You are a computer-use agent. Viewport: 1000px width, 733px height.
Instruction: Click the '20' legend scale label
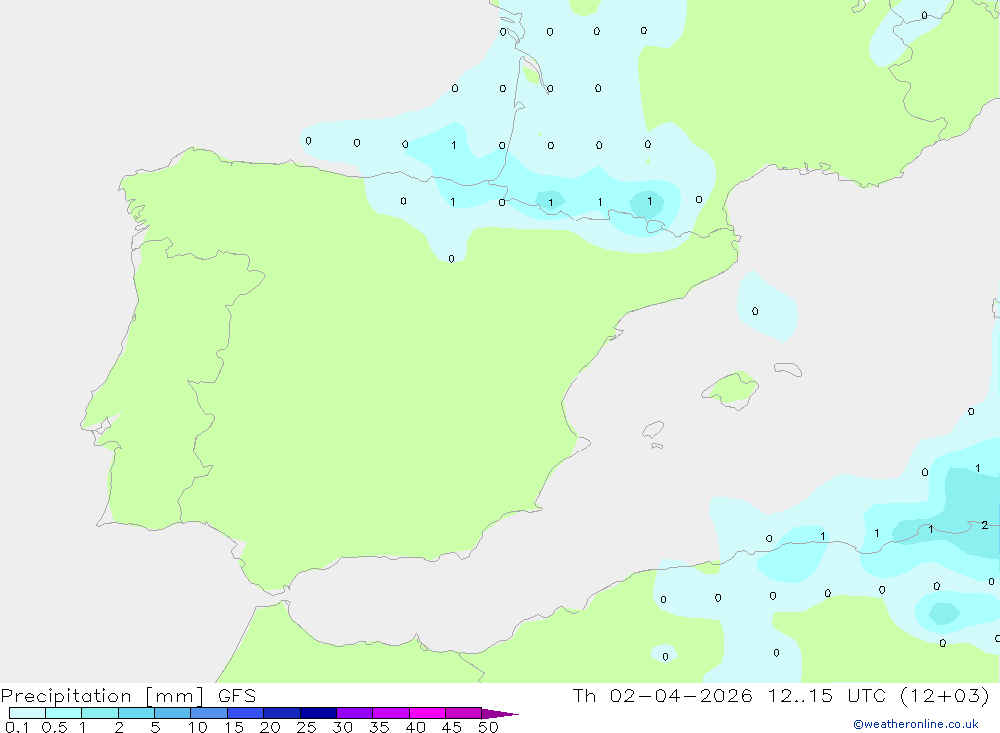270,727
